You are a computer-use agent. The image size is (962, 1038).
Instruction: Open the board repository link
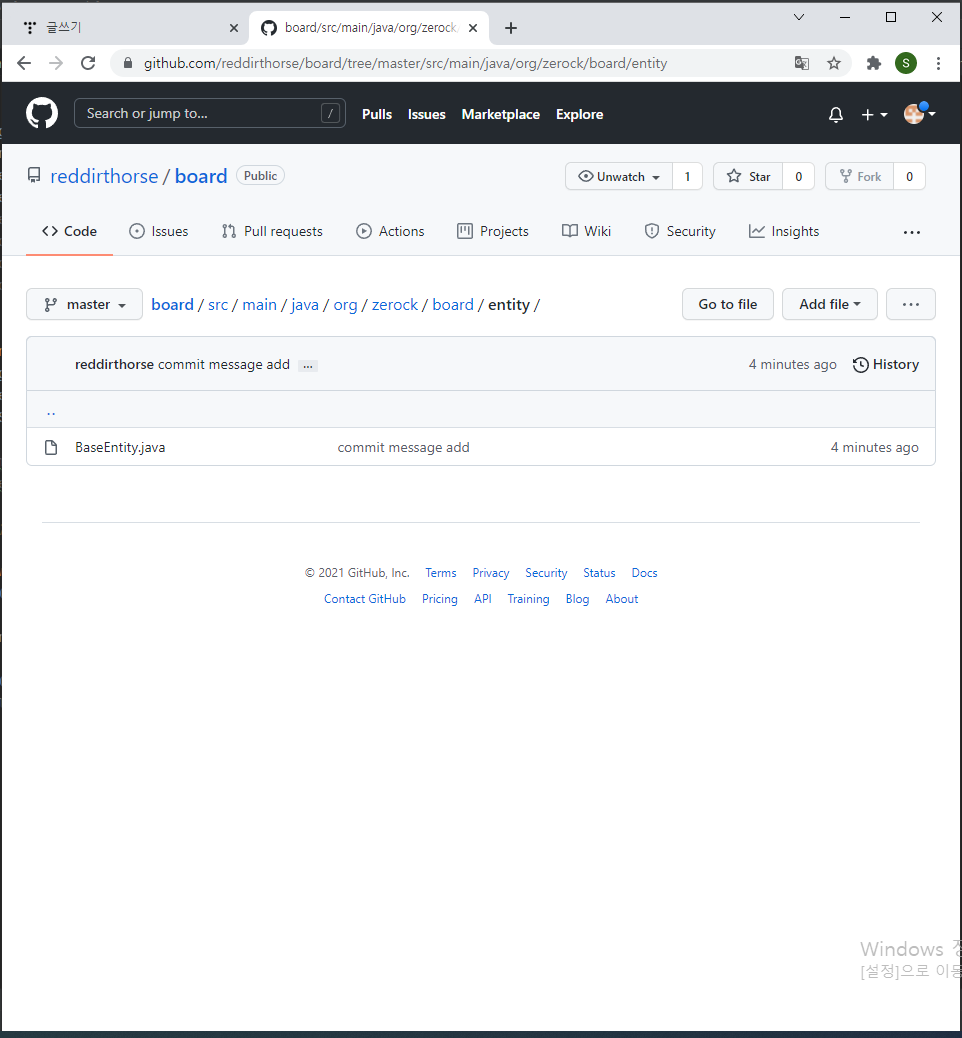click(201, 176)
